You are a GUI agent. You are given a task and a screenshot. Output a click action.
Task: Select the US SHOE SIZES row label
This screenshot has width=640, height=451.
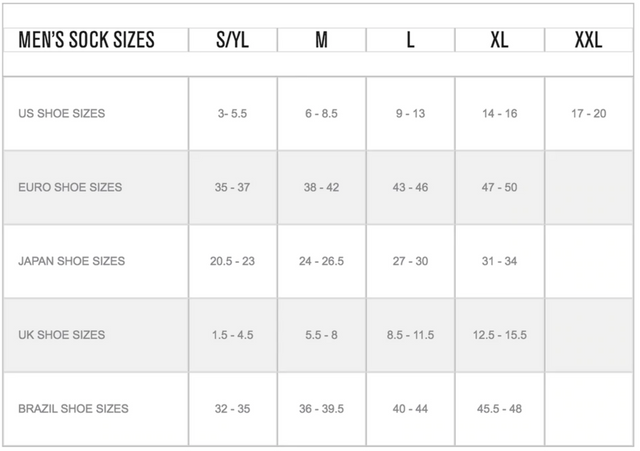[x=61, y=114]
